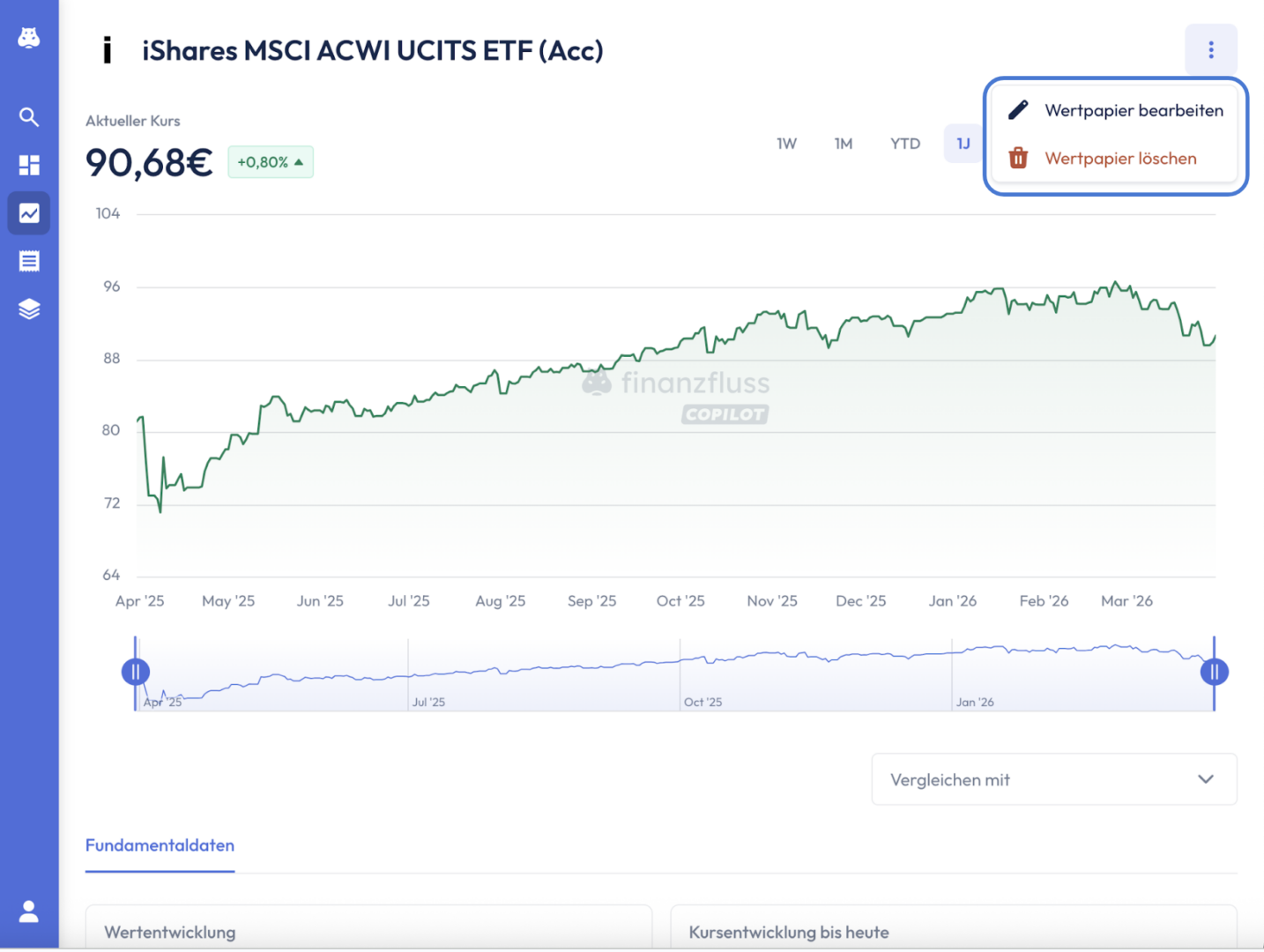
Task: Open search from the sidebar magnifier
Action: (x=29, y=116)
